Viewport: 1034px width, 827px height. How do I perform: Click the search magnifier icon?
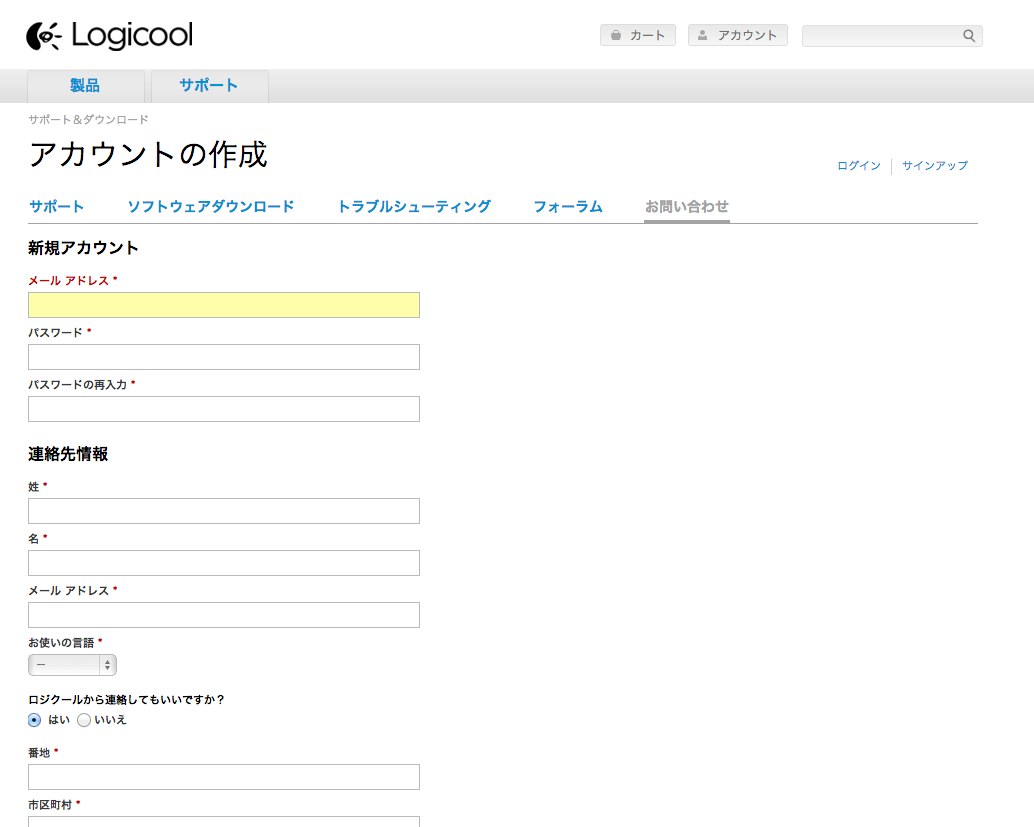point(967,35)
